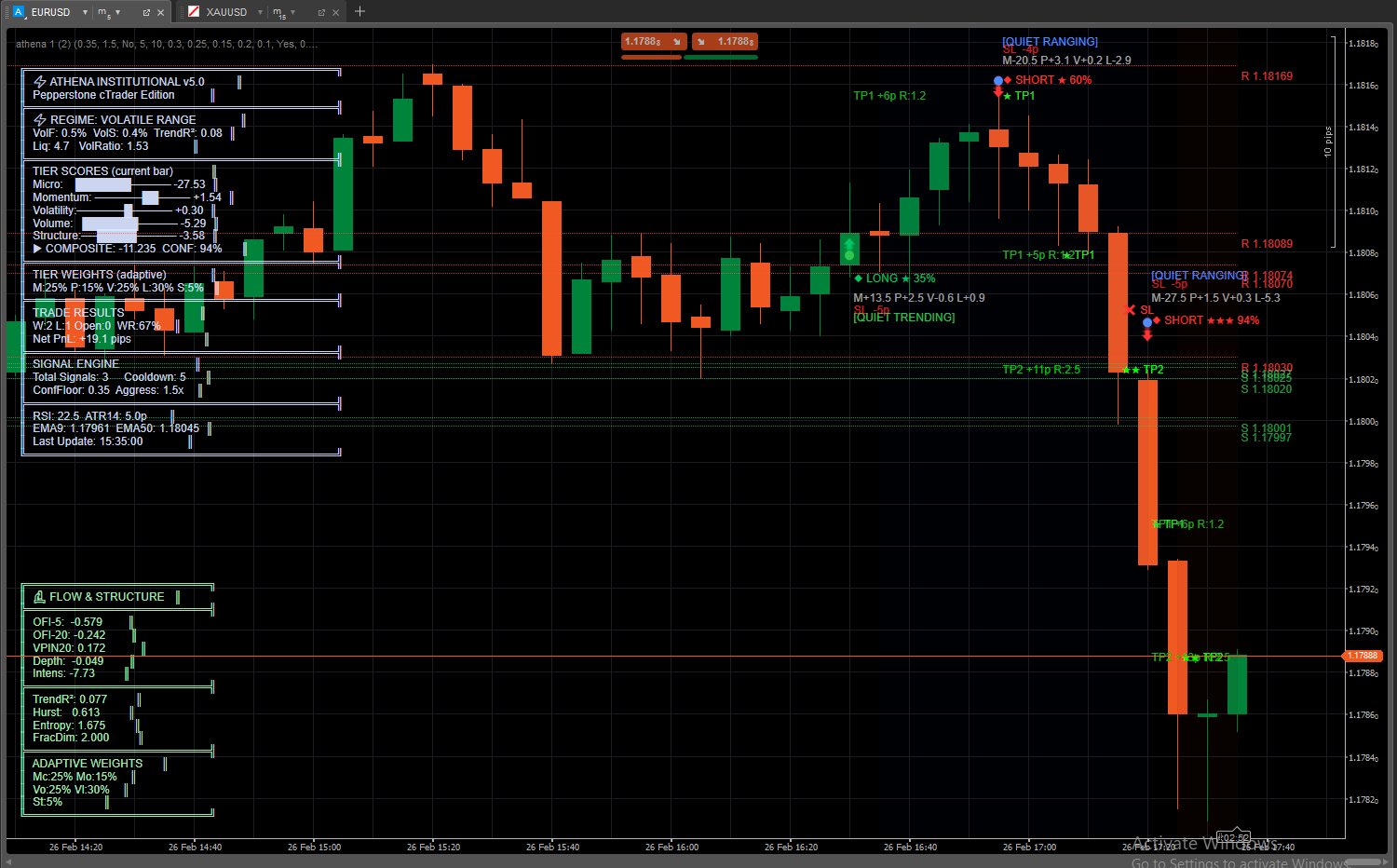
Task: Click the right buy price button 1.1788
Action: point(725,42)
